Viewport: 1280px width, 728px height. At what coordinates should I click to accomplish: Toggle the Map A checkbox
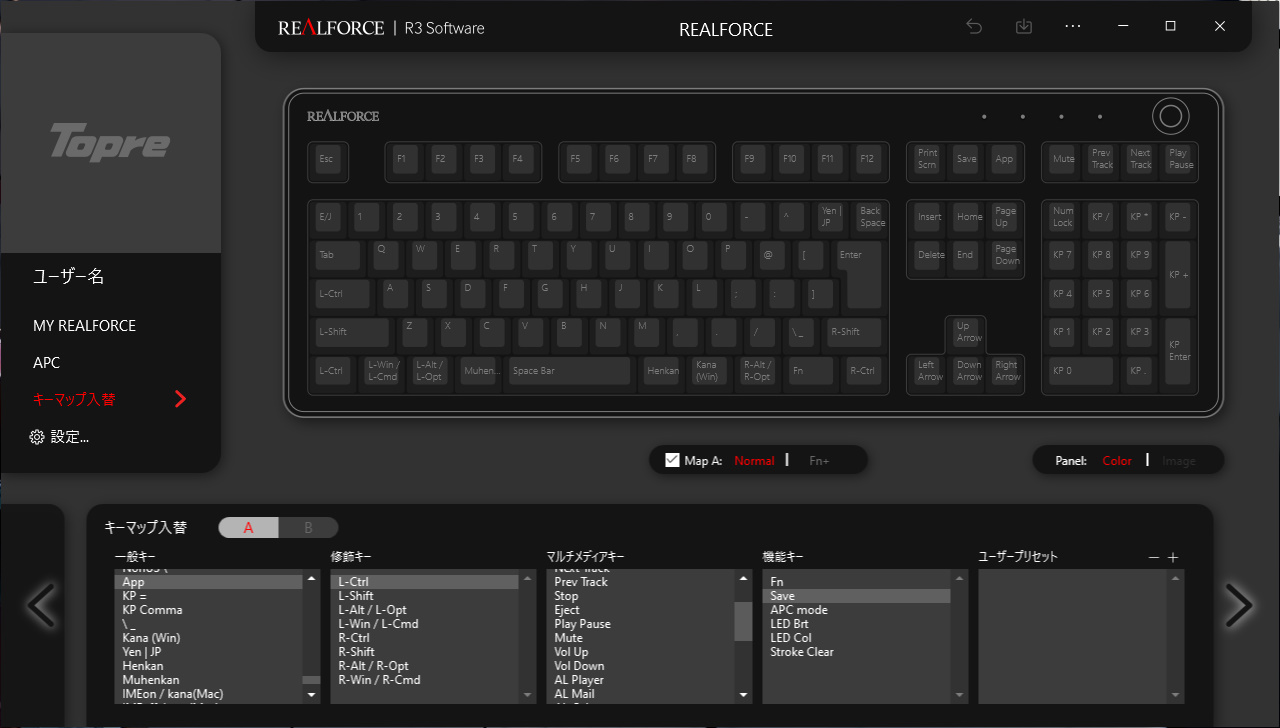(x=673, y=460)
